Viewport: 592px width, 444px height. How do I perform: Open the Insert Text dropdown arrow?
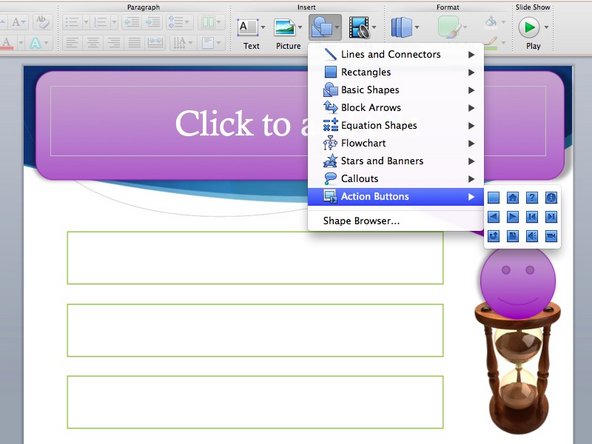click(x=263, y=27)
